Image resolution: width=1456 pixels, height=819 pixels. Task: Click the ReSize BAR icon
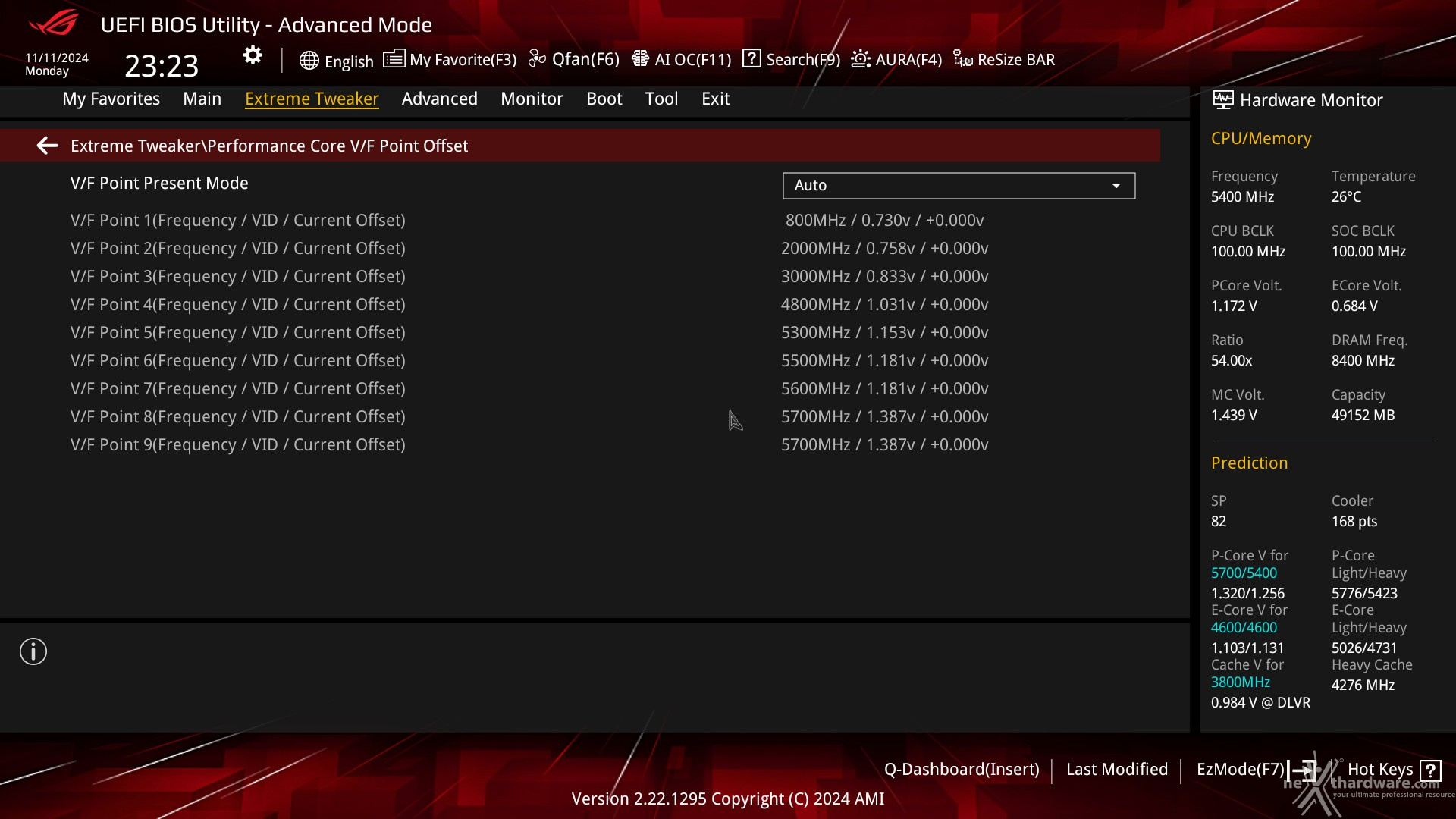[963, 59]
